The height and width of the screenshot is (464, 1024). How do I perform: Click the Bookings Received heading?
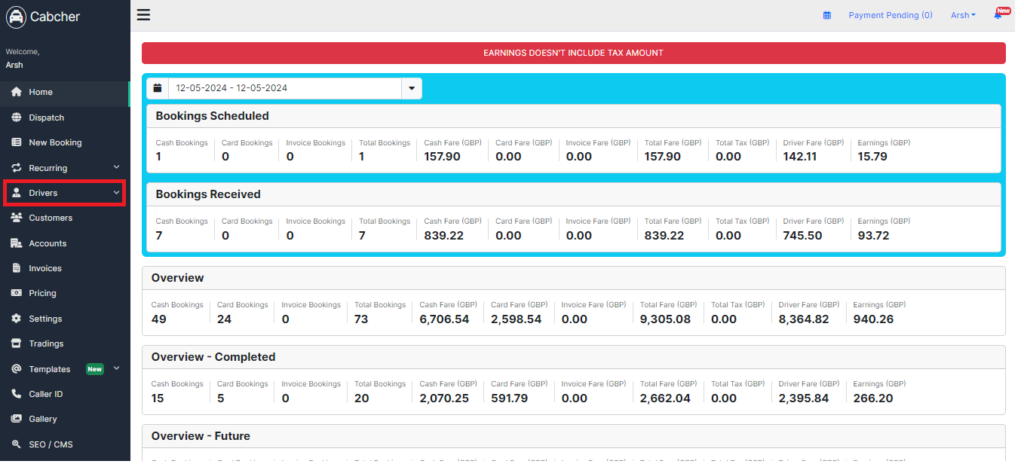pos(208,194)
